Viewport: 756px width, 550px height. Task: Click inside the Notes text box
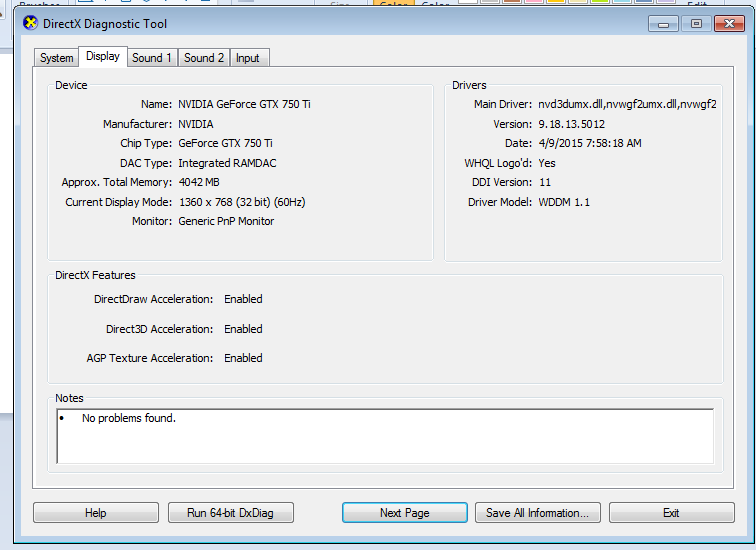385,436
